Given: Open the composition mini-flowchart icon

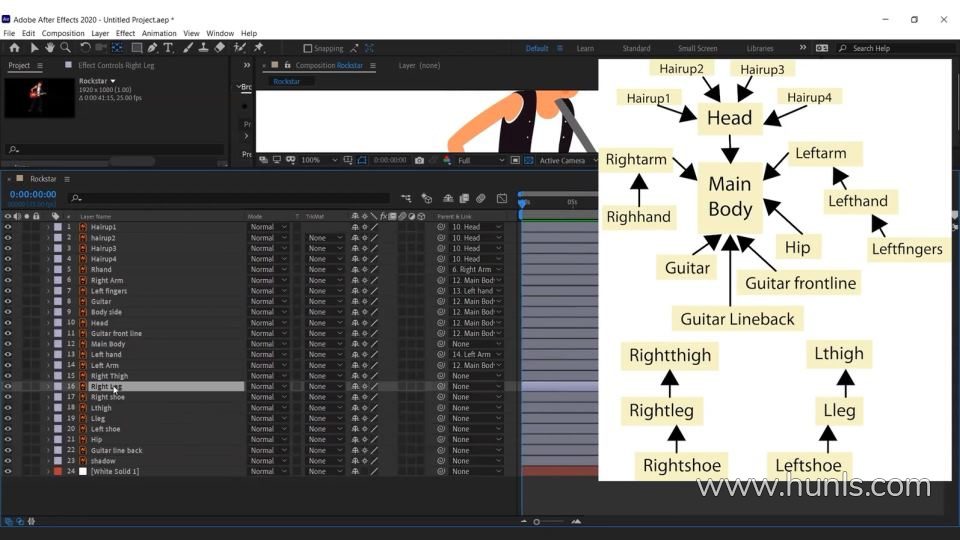Looking at the screenshot, I should pos(406,198).
